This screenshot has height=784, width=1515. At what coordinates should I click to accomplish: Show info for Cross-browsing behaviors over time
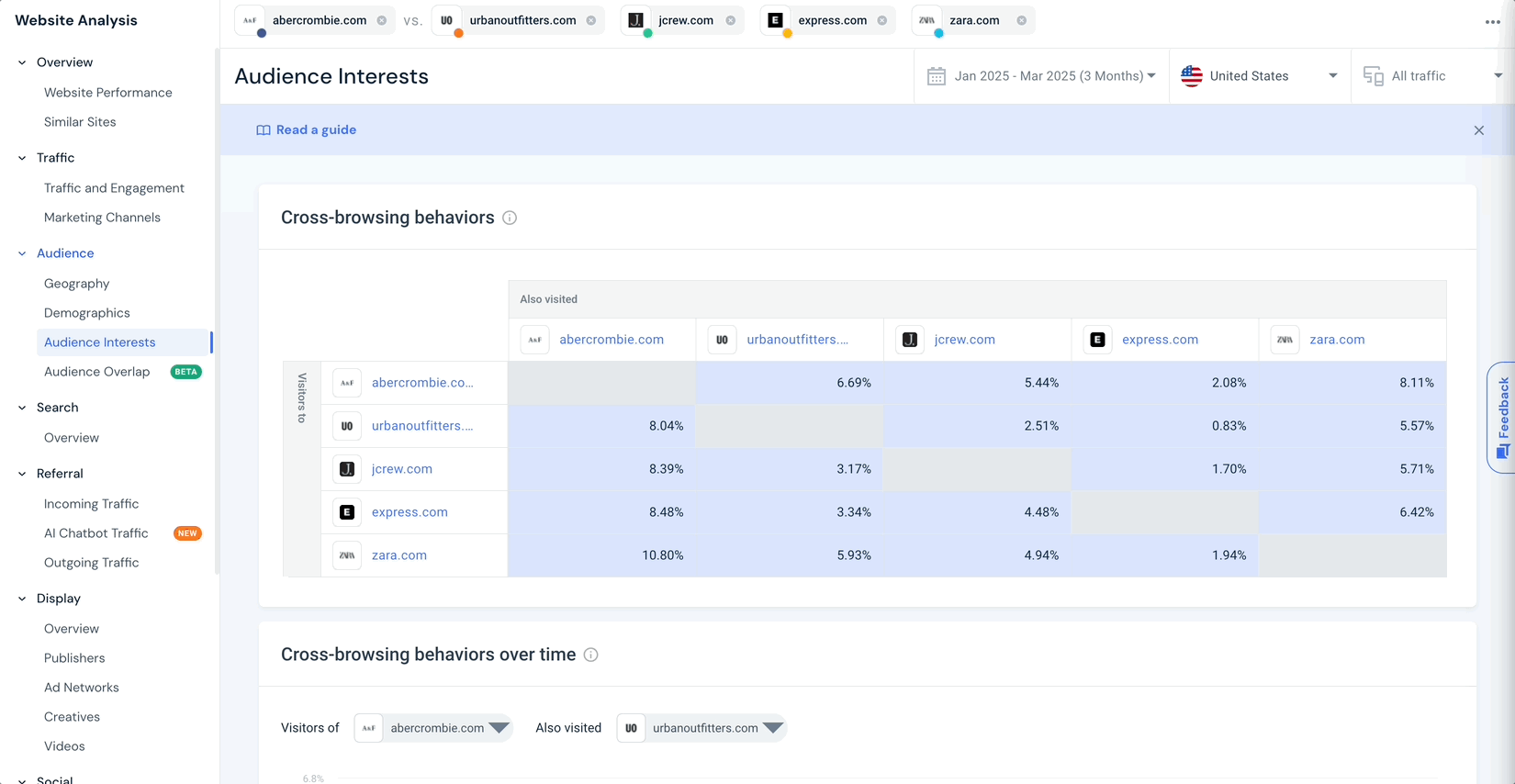pos(591,655)
